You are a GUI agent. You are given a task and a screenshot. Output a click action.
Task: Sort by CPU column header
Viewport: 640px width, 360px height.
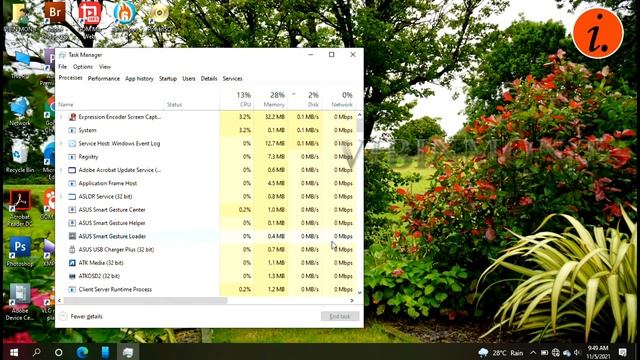pyautogui.click(x=237, y=99)
